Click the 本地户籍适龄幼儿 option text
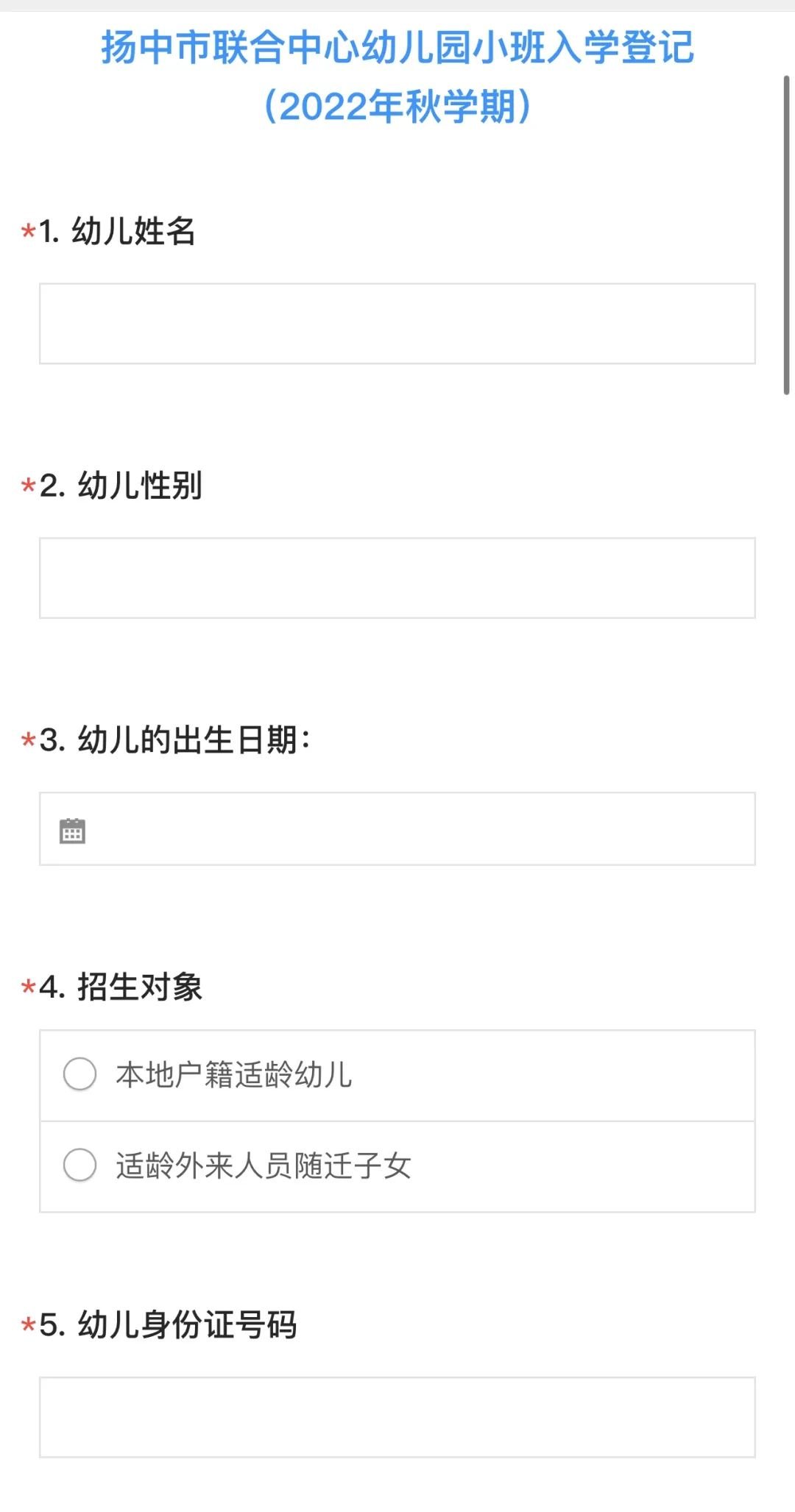 click(234, 1075)
